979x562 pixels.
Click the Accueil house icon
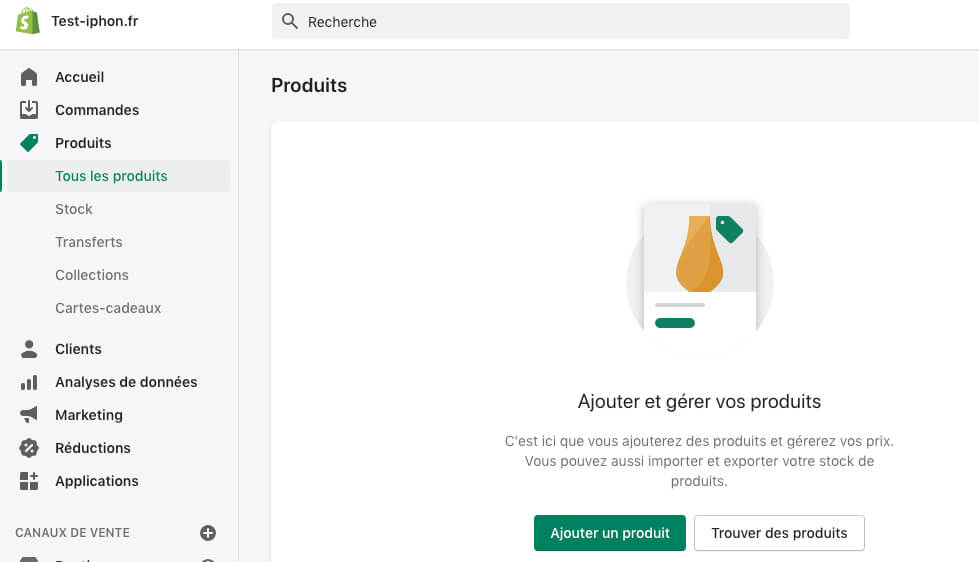(x=29, y=77)
